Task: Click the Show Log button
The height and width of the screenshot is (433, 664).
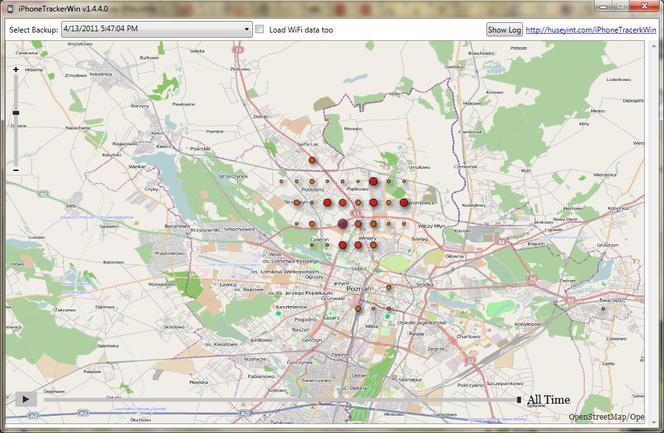Action: (x=504, y=30)
